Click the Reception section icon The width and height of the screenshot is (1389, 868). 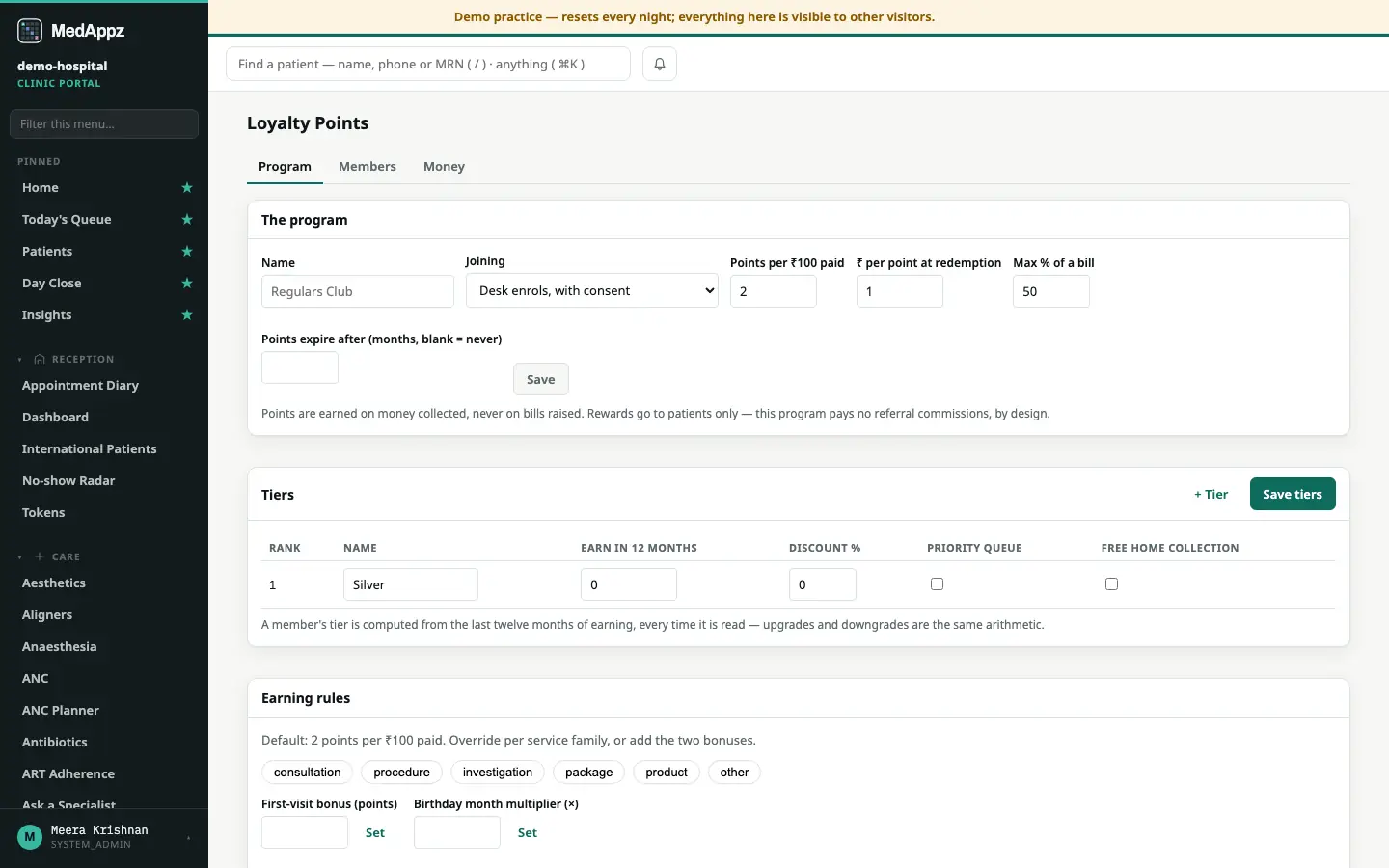point(40,359)
